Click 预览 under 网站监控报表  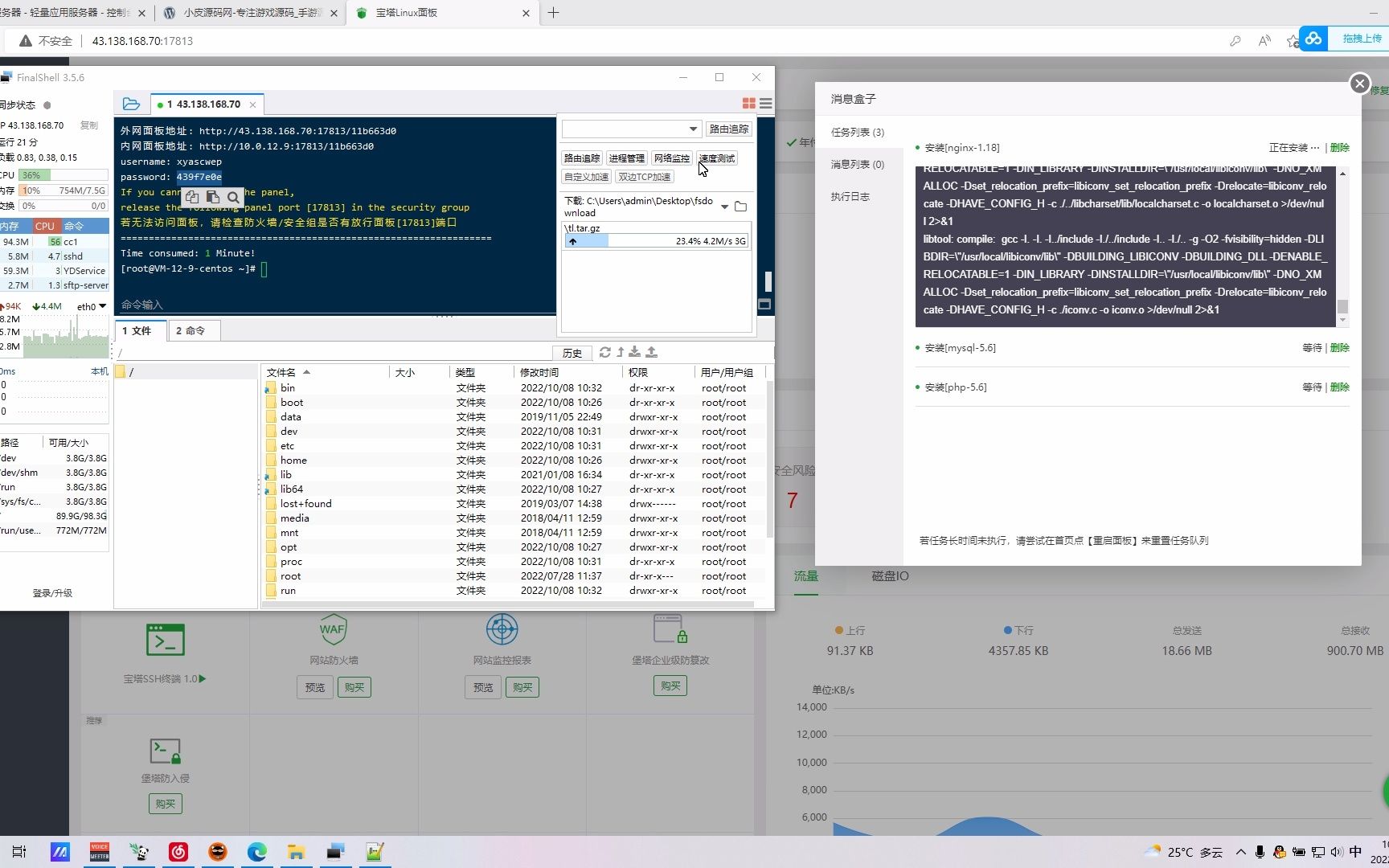tap(483, 687)
